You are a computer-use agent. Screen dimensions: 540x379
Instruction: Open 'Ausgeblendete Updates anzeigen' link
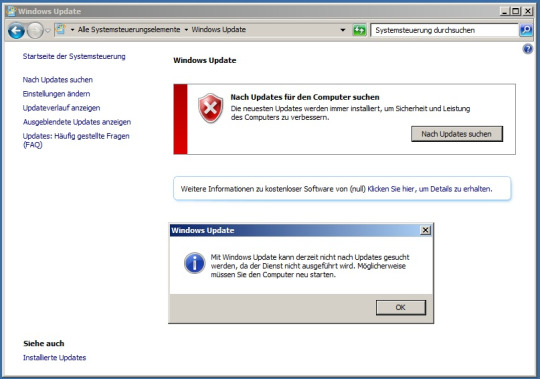pyautogui.click(x=77, y=122)
